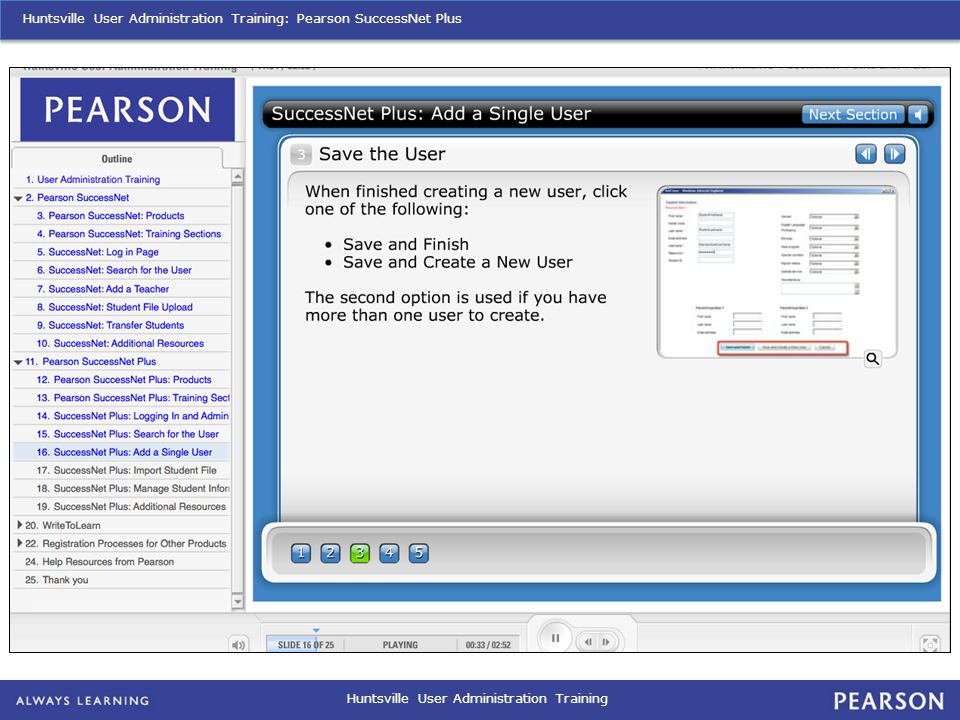Click the Next Section button

click(x=852, y=114)
